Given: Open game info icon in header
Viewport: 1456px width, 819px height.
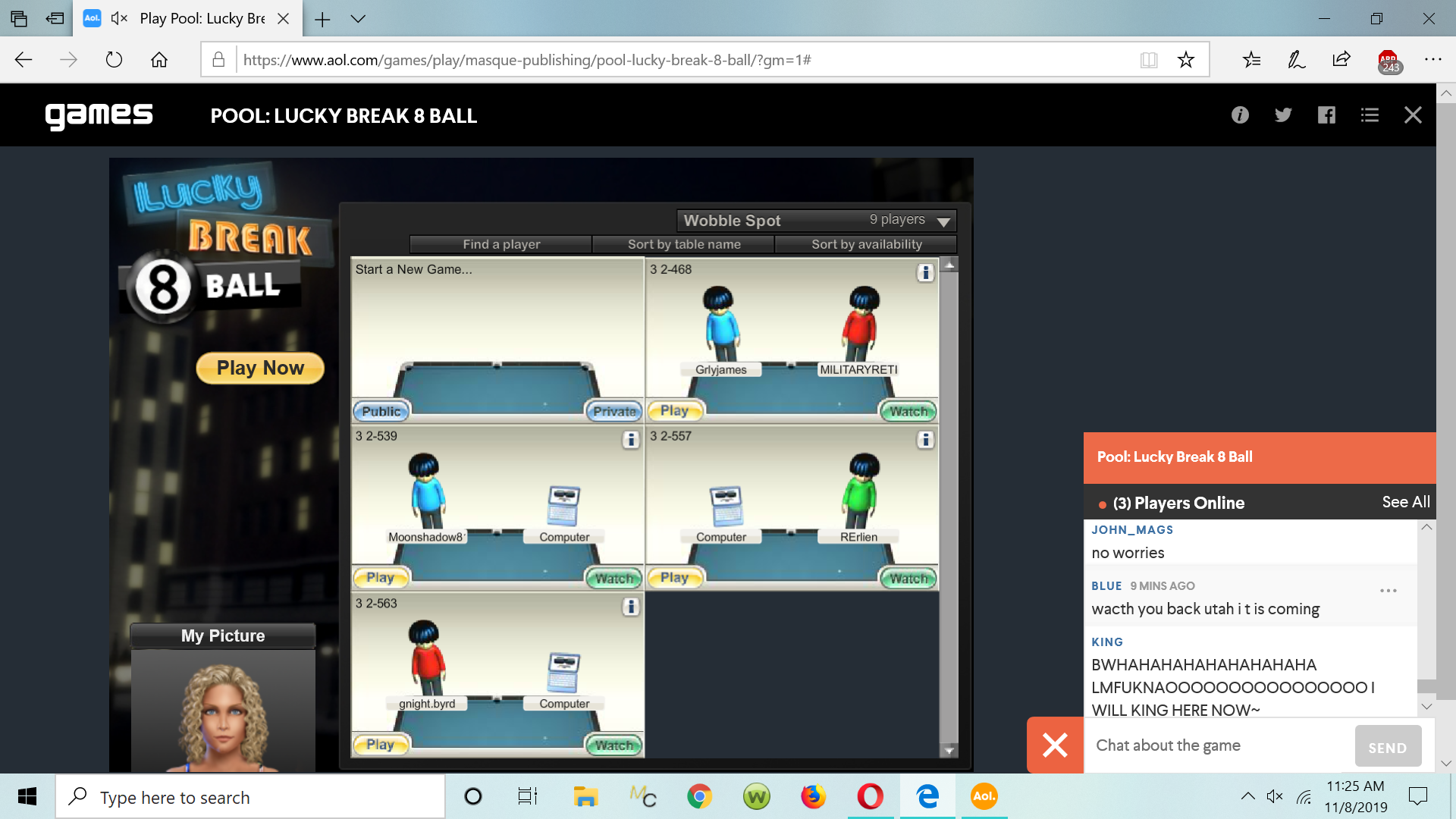Looking at the screenshot, I should click(x=1240, y=115).
